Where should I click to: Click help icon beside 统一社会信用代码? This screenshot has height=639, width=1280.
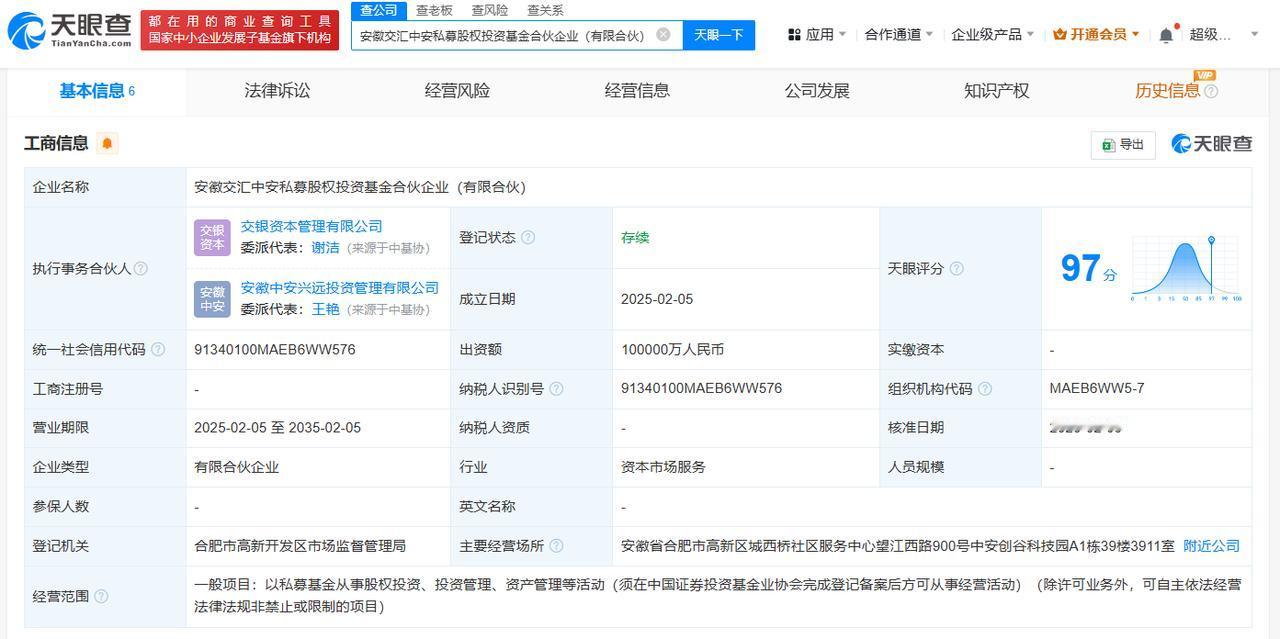coord(158,349)
